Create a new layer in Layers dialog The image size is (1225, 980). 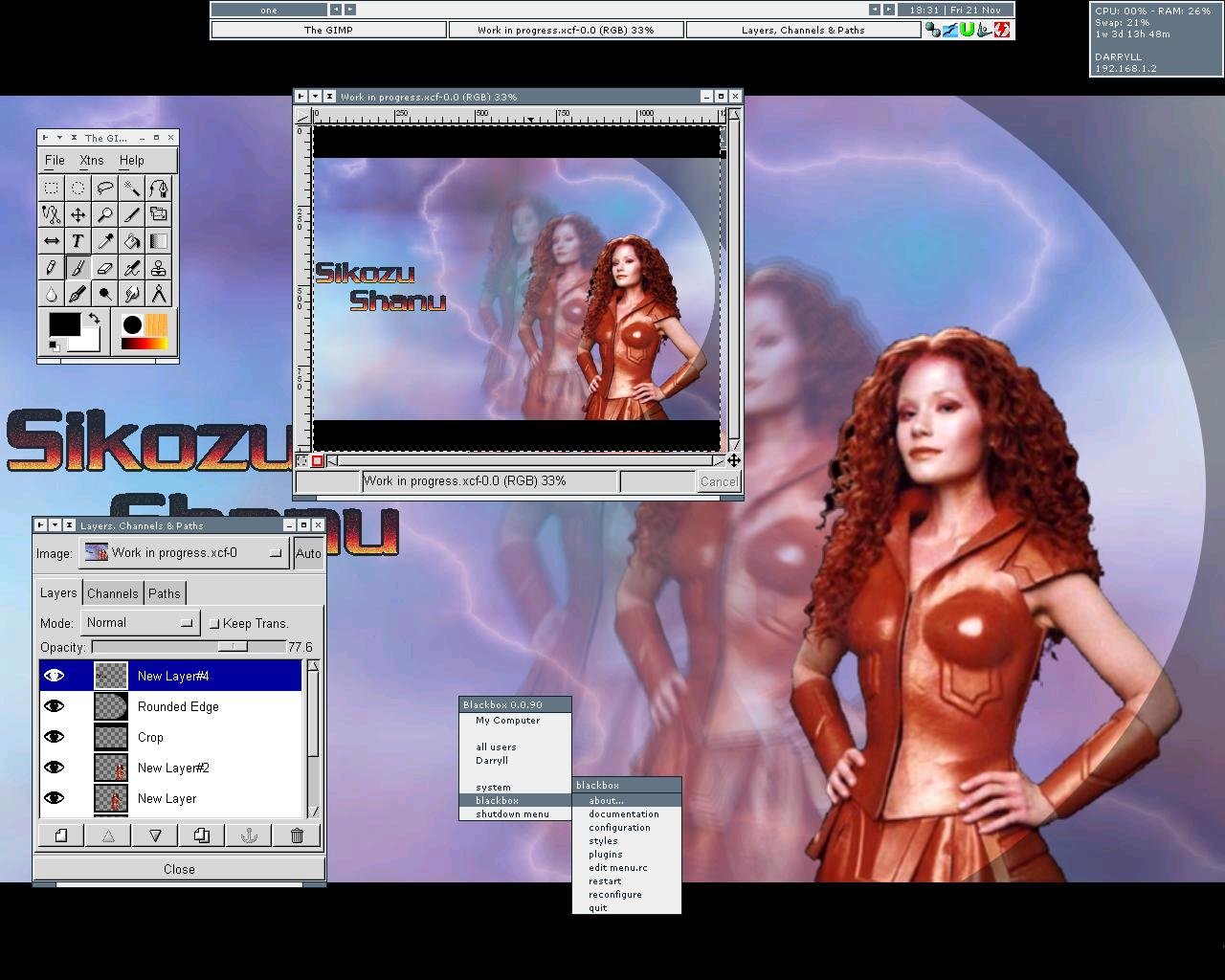click(61, 835)
